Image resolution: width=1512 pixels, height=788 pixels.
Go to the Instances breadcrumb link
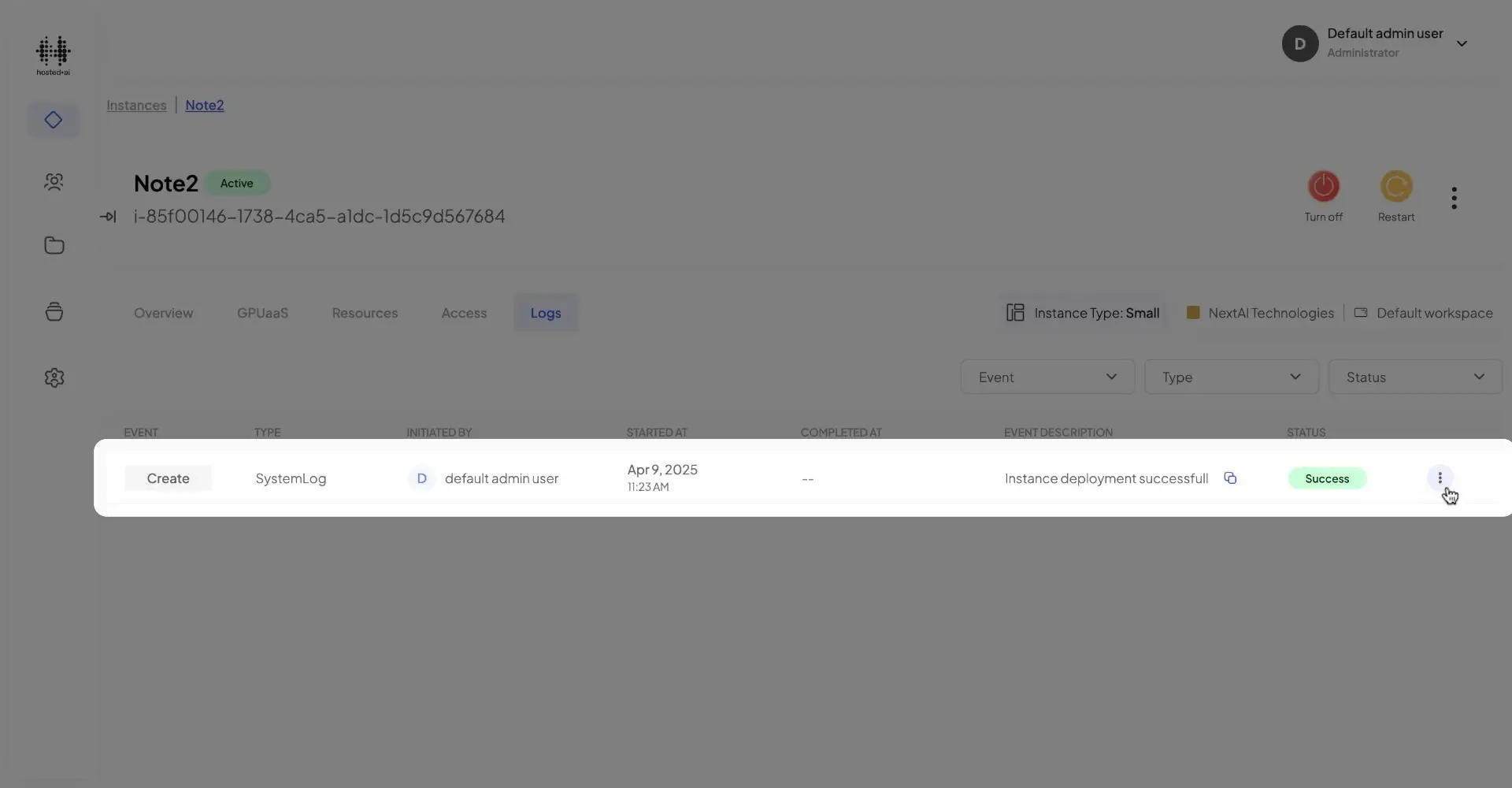click(136, 106)
